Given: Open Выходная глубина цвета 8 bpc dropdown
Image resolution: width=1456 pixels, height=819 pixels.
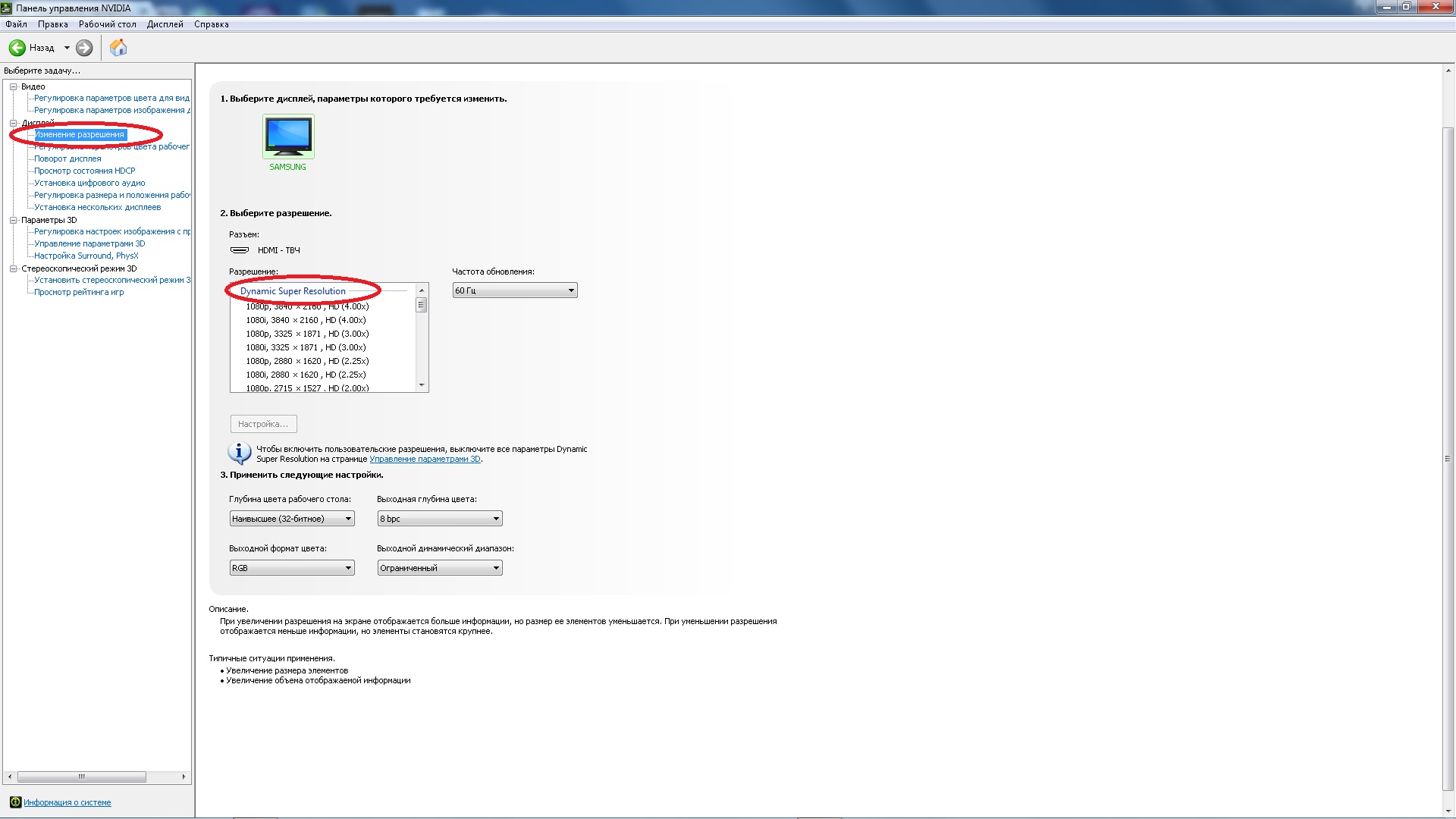Looking at the screenshot, I should tap(440, 519).
